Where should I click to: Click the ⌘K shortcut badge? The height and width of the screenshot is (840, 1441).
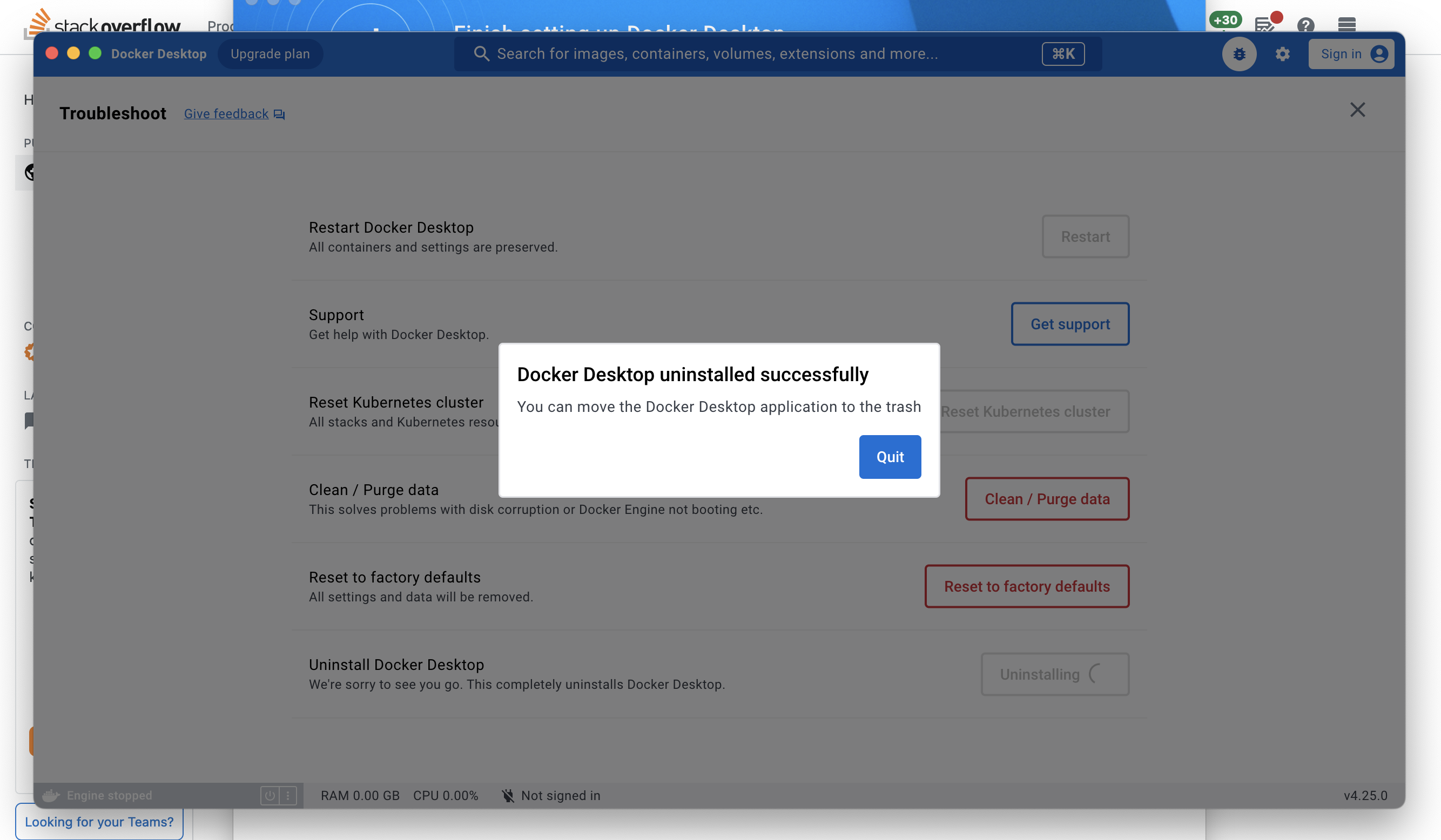1062,53
